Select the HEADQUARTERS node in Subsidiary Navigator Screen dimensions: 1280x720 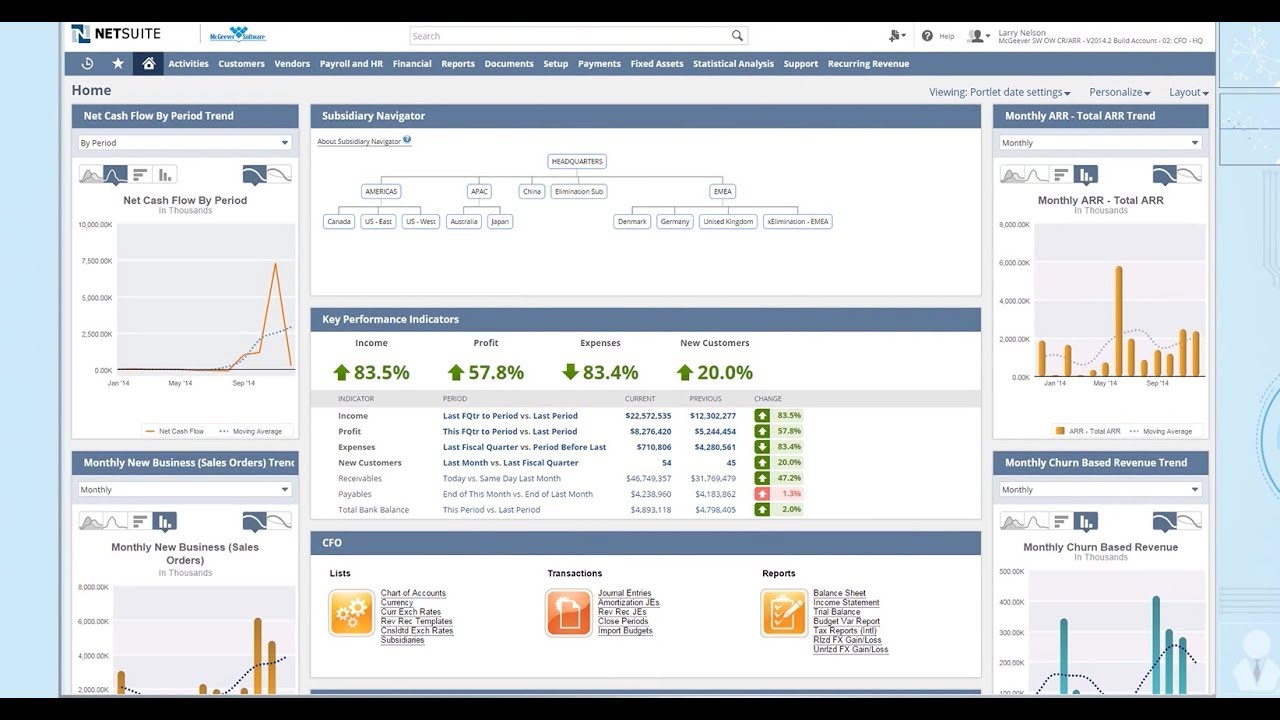pyautogui.click(x=577, y=161)
